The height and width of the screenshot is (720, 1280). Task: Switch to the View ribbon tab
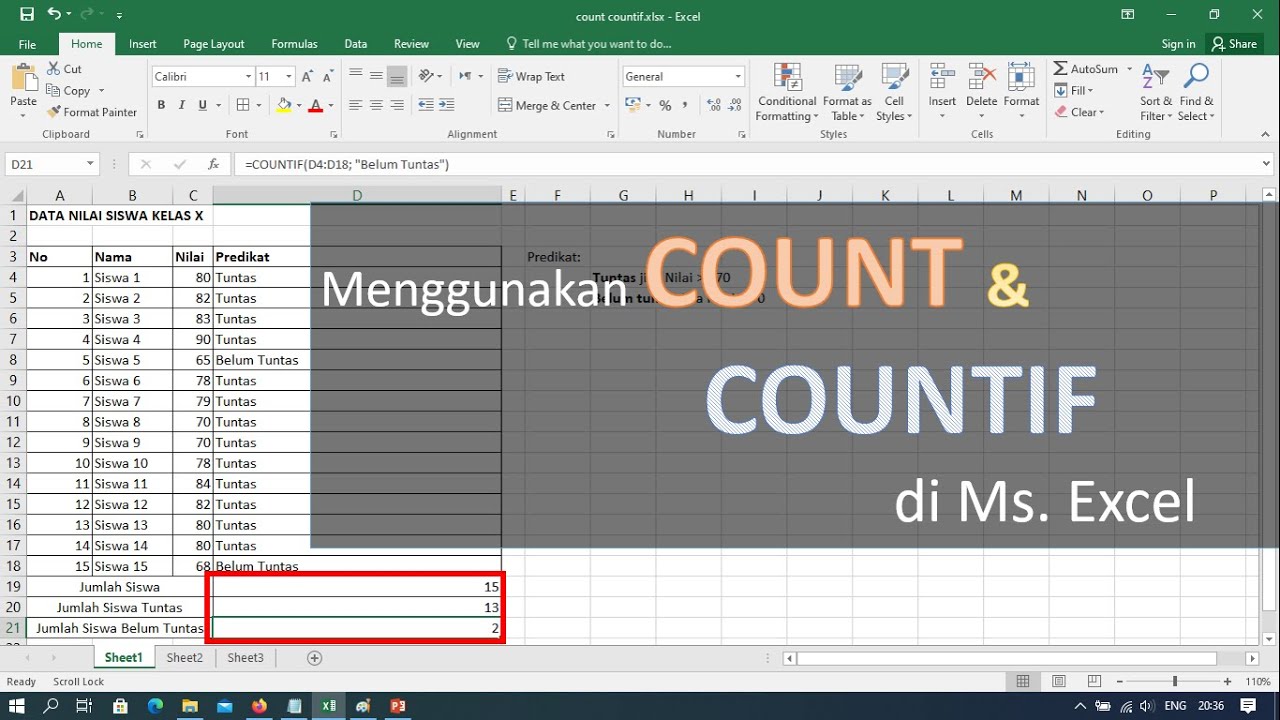pos(467,44)
